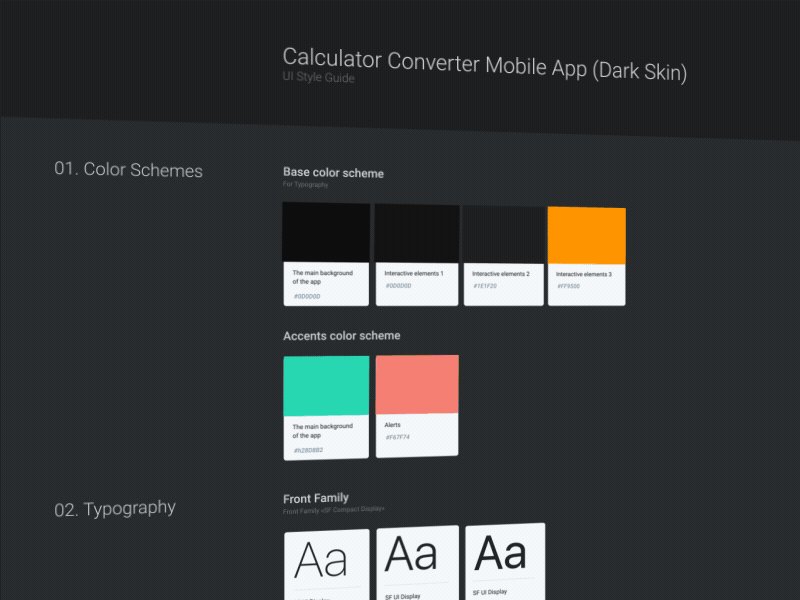Click the Interactive elements 2 color block
The width and height of the screenshot is (800, 600).
[x=504, y=235]
